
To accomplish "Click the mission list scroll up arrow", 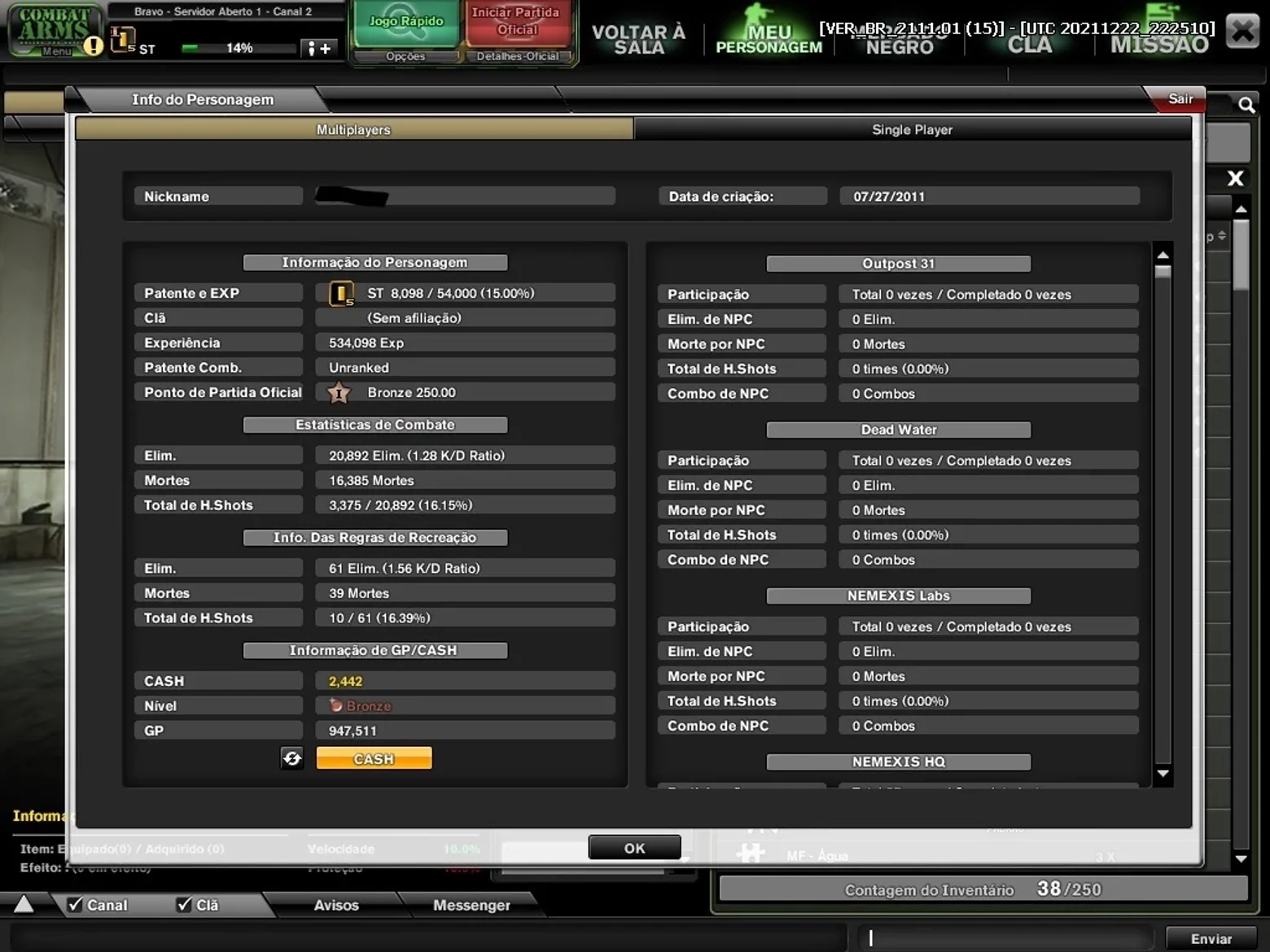I will (1163, 255).
